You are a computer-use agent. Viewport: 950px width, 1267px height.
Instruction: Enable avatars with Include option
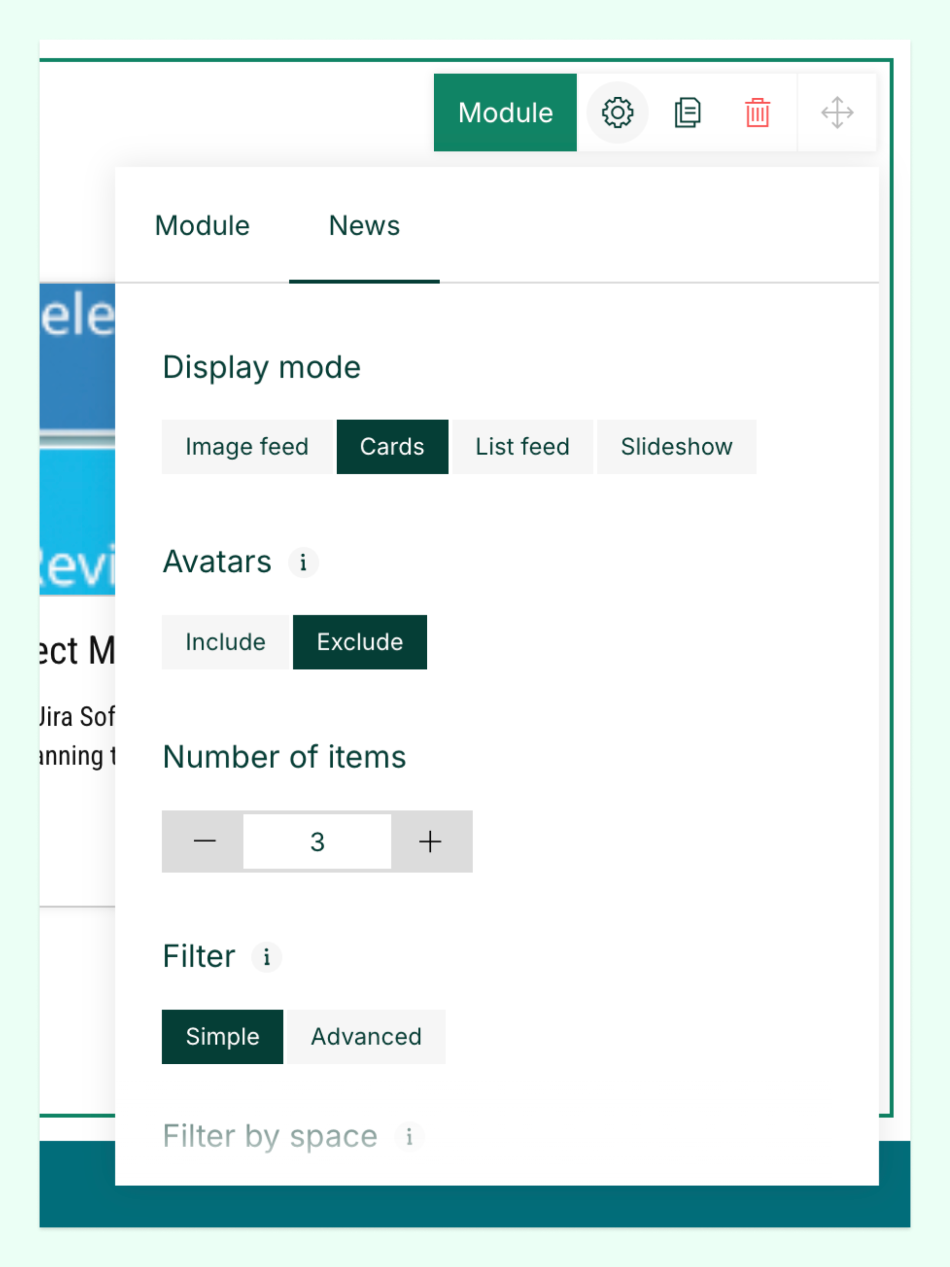pos(225,642)
